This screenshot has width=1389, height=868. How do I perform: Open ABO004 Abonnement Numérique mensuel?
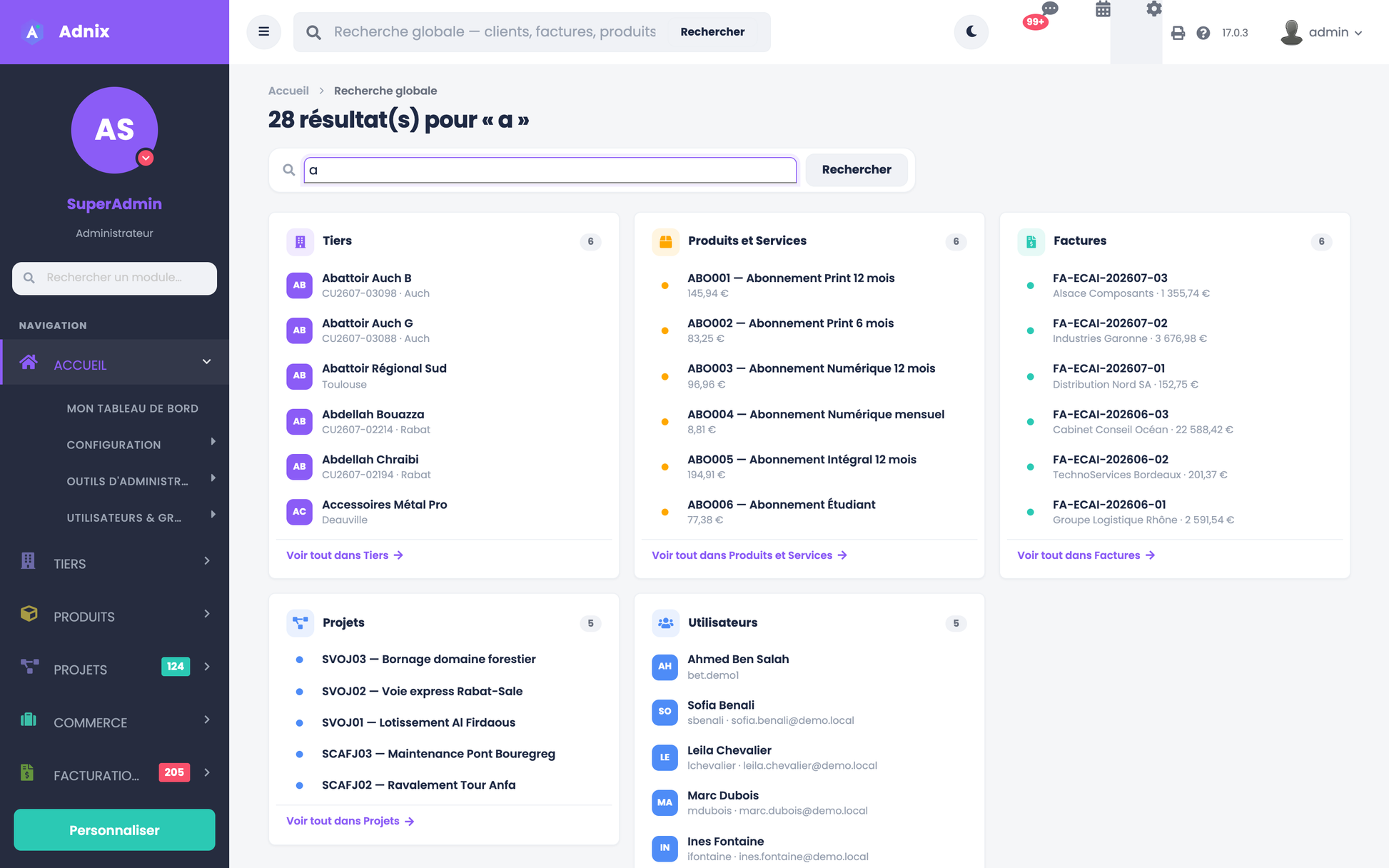point(809,421)
